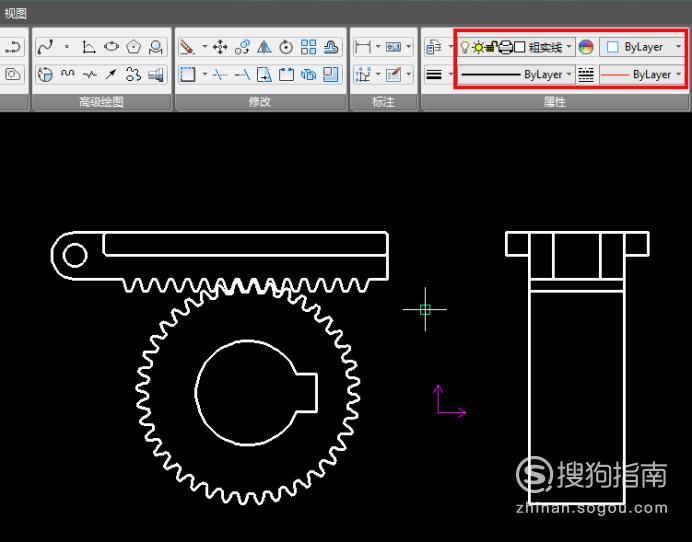The height and width of the screenshot is (542, 692).
Task: Click the 修改 panel title
Action: [260, 102]
